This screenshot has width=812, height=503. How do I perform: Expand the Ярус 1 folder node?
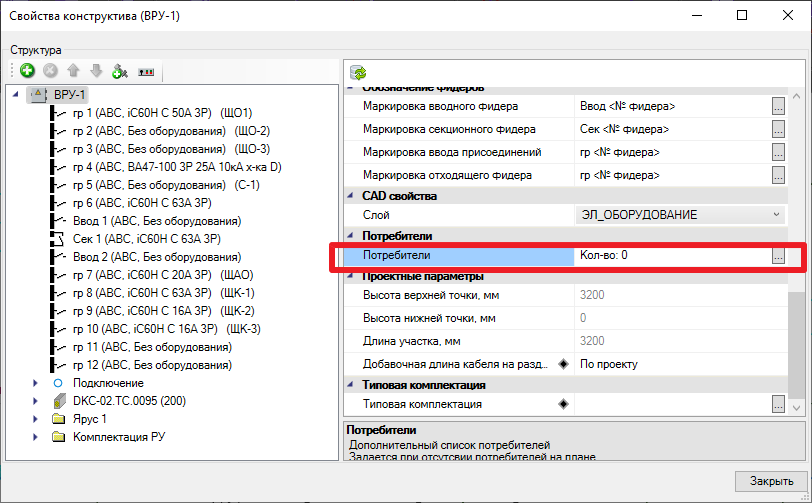[35, 419]
